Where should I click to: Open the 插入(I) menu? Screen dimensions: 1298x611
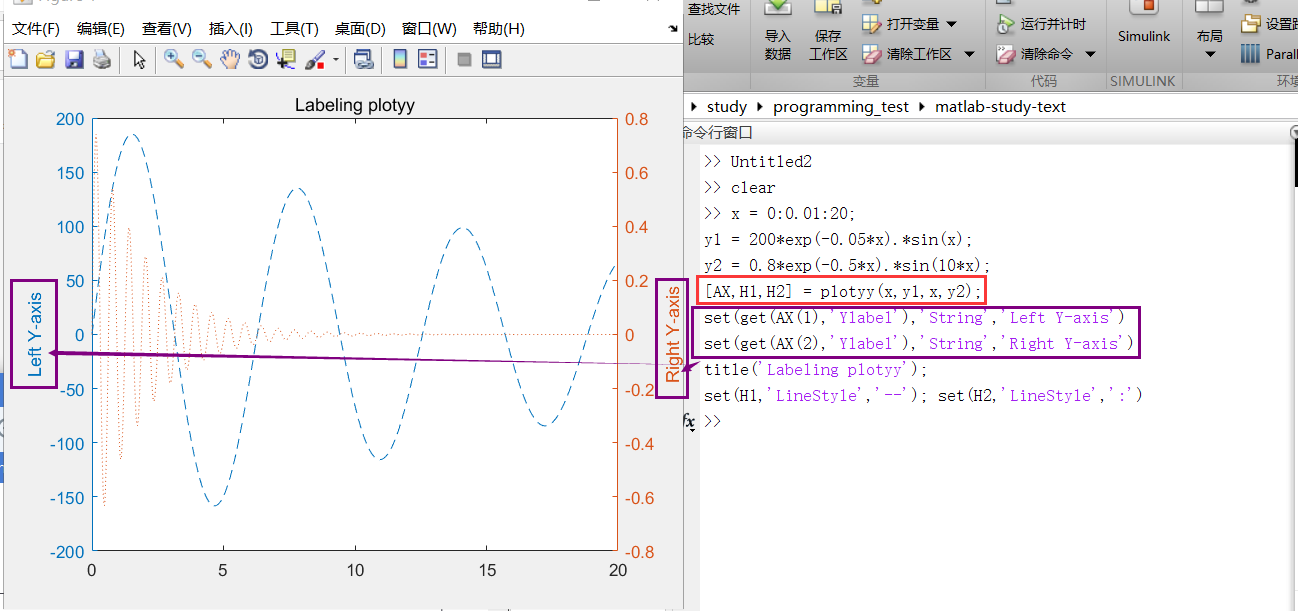(228, 28)
